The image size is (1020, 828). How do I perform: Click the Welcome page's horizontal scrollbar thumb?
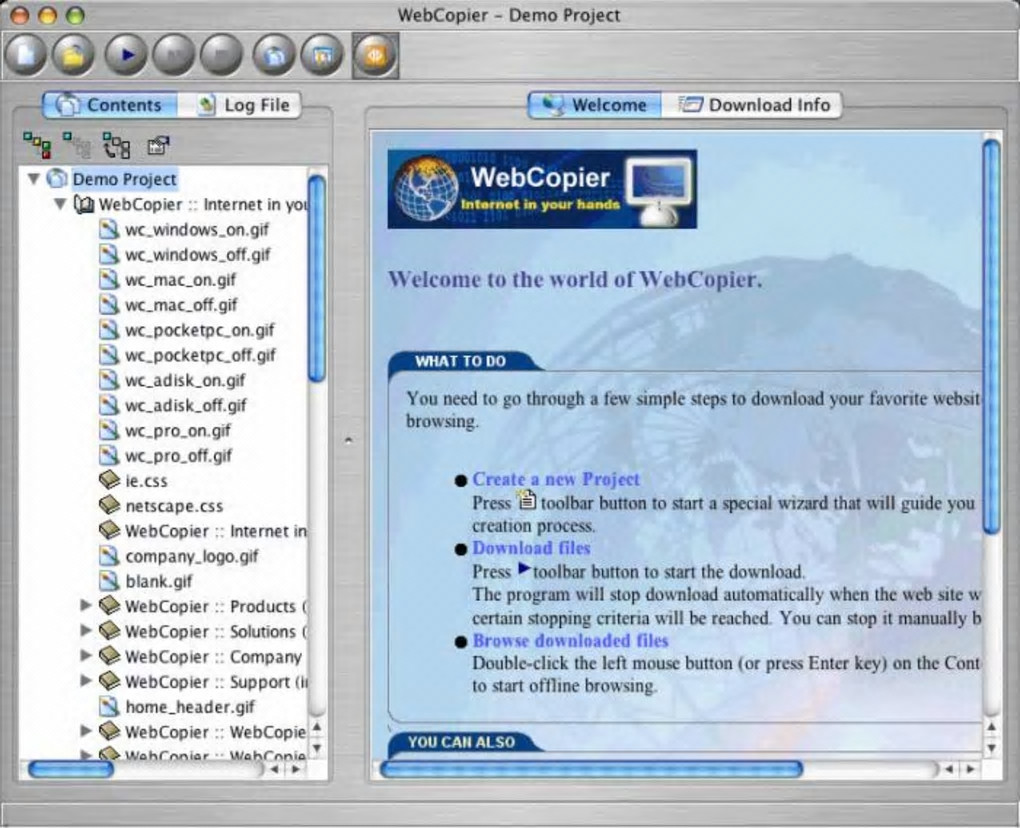591,769
